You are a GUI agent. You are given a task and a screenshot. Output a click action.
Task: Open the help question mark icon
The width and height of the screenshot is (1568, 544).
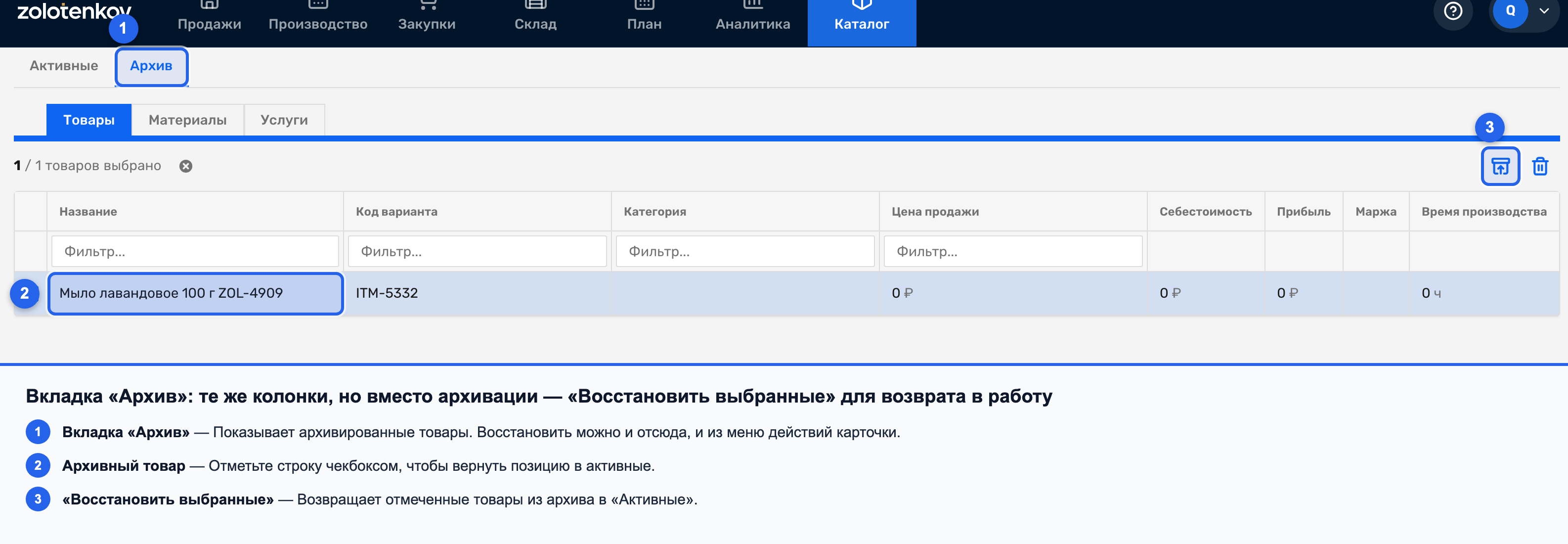(x=1453, y=11)
